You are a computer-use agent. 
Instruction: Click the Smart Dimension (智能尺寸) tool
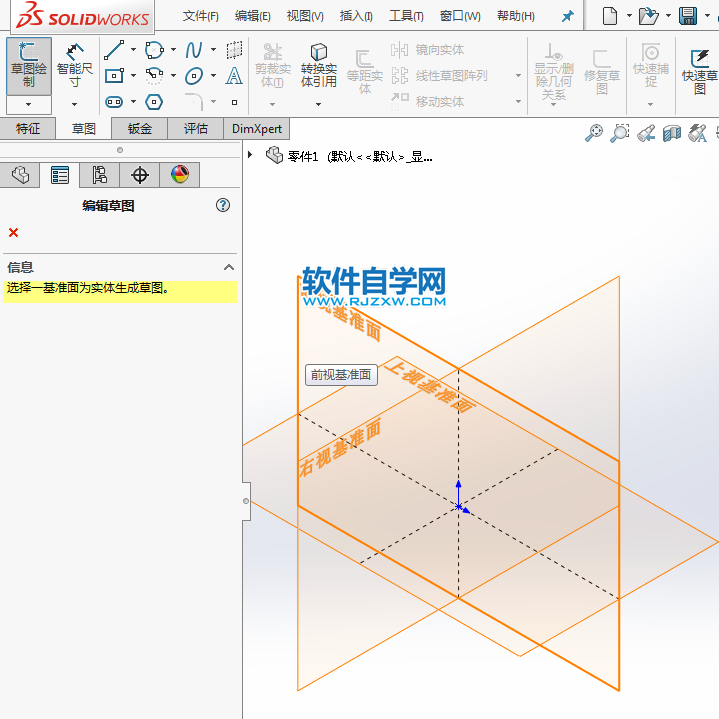click(74, 68)
